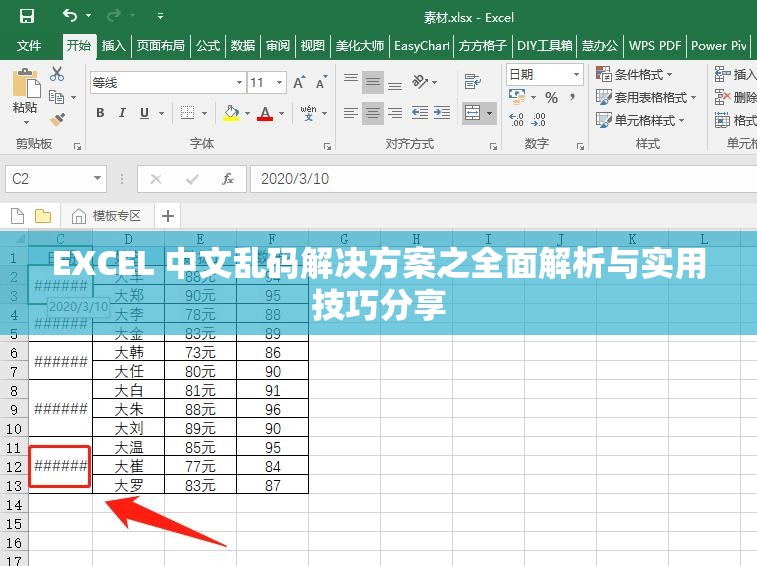The image size is (757, 566).
Task: Decrease font size with smaller A
Action: (322, 83)
